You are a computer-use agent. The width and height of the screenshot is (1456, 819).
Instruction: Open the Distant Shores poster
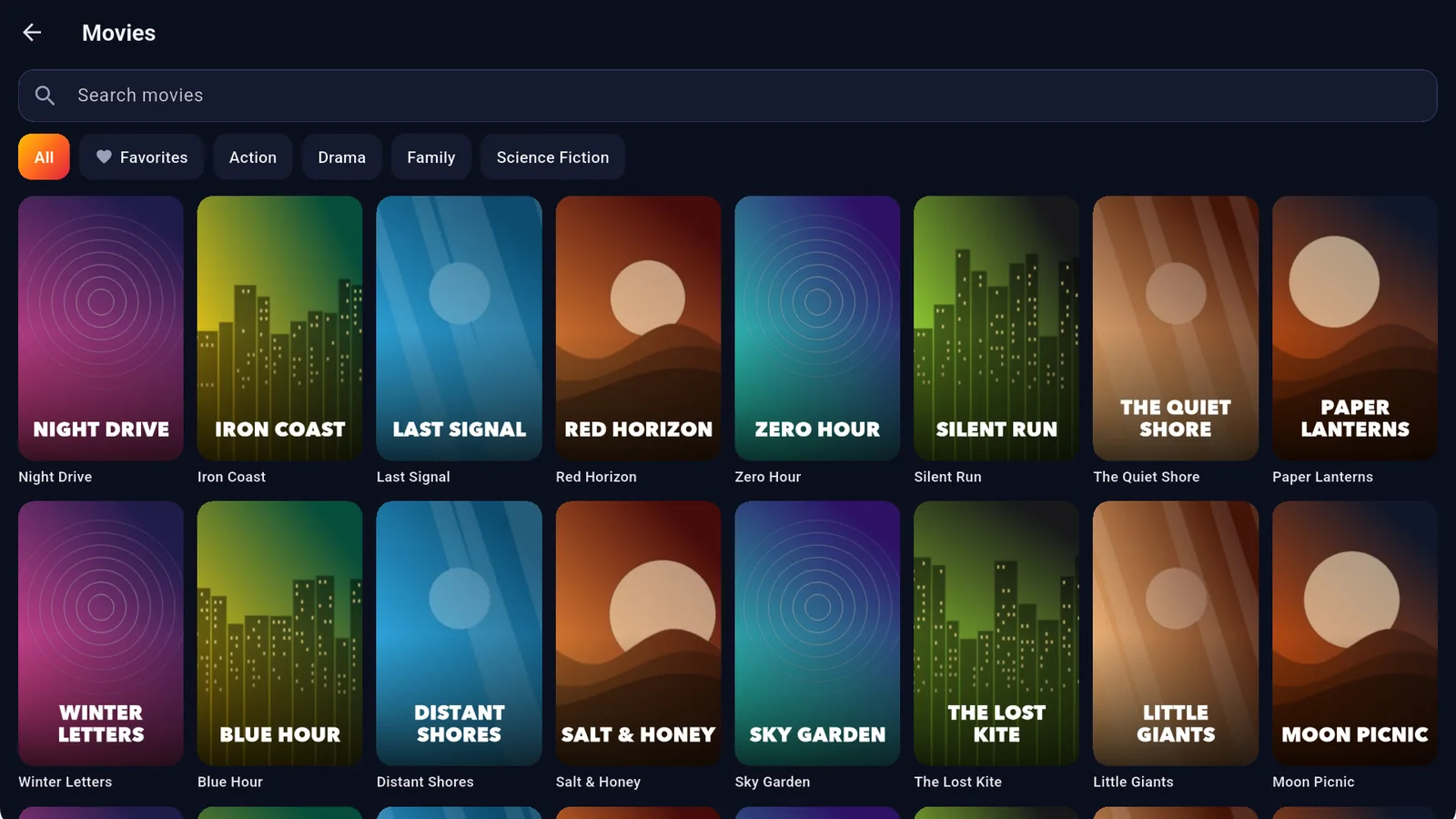460,633
